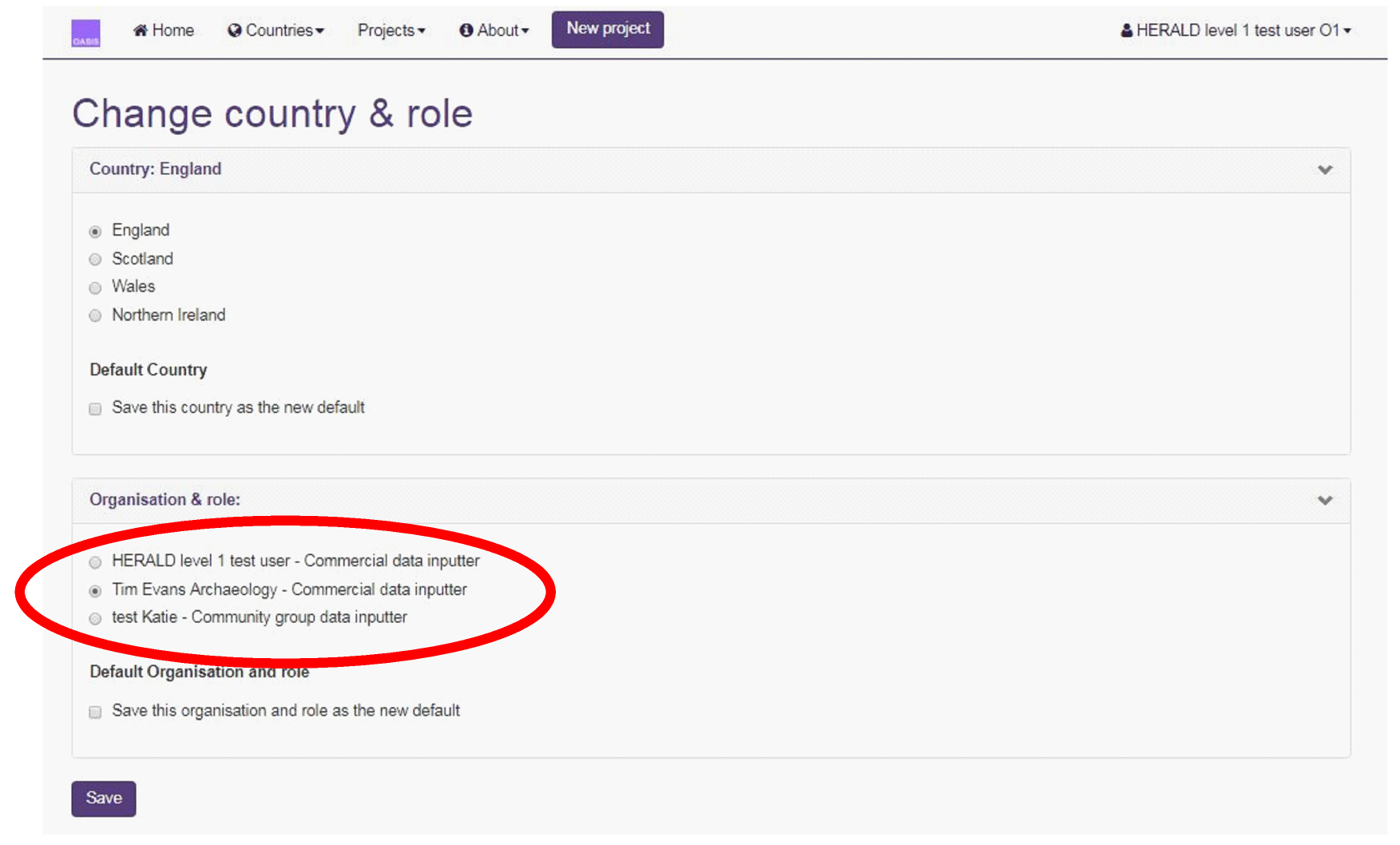Select Tim Evans Archaeology role radio
The height and width of the screenshot is (845, 1400).
pyautogui.click(x=95, y=591)
